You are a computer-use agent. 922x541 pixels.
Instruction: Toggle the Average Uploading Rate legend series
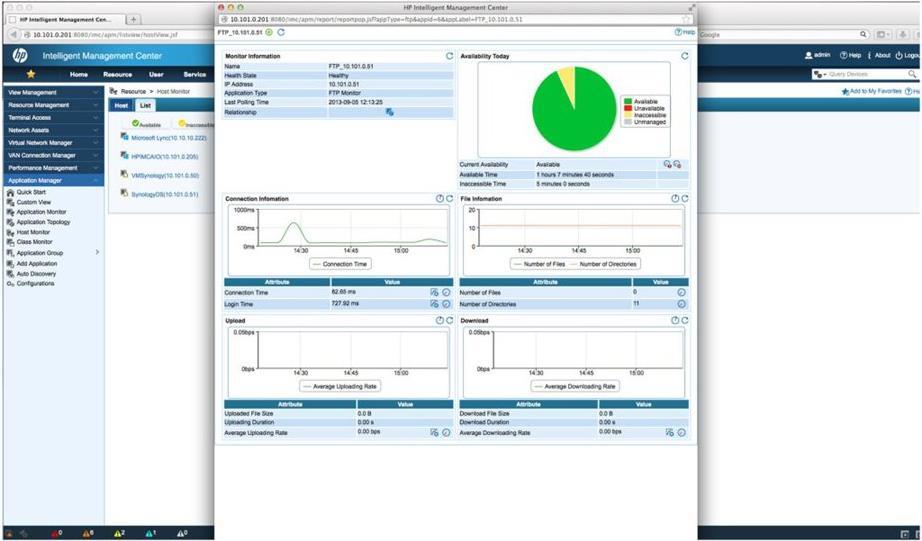pos(340,386)
